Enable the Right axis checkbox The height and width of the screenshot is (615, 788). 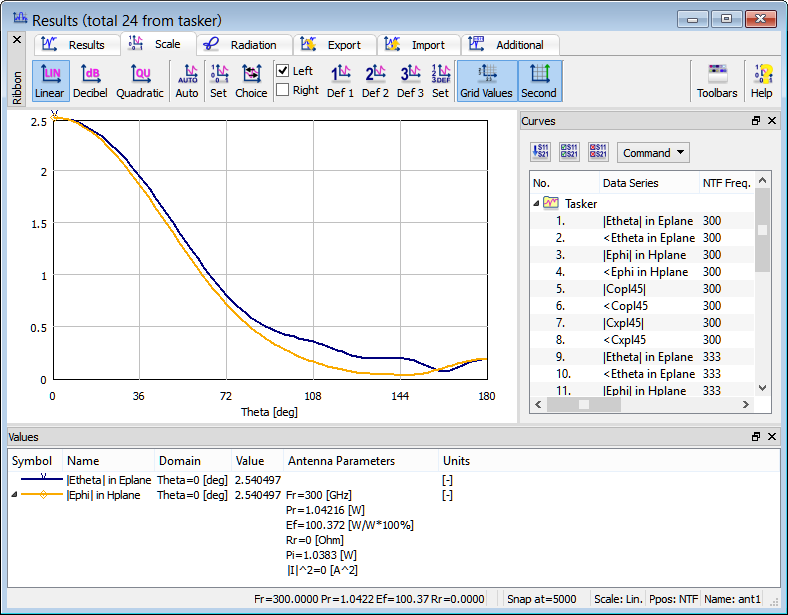(283, 90)
